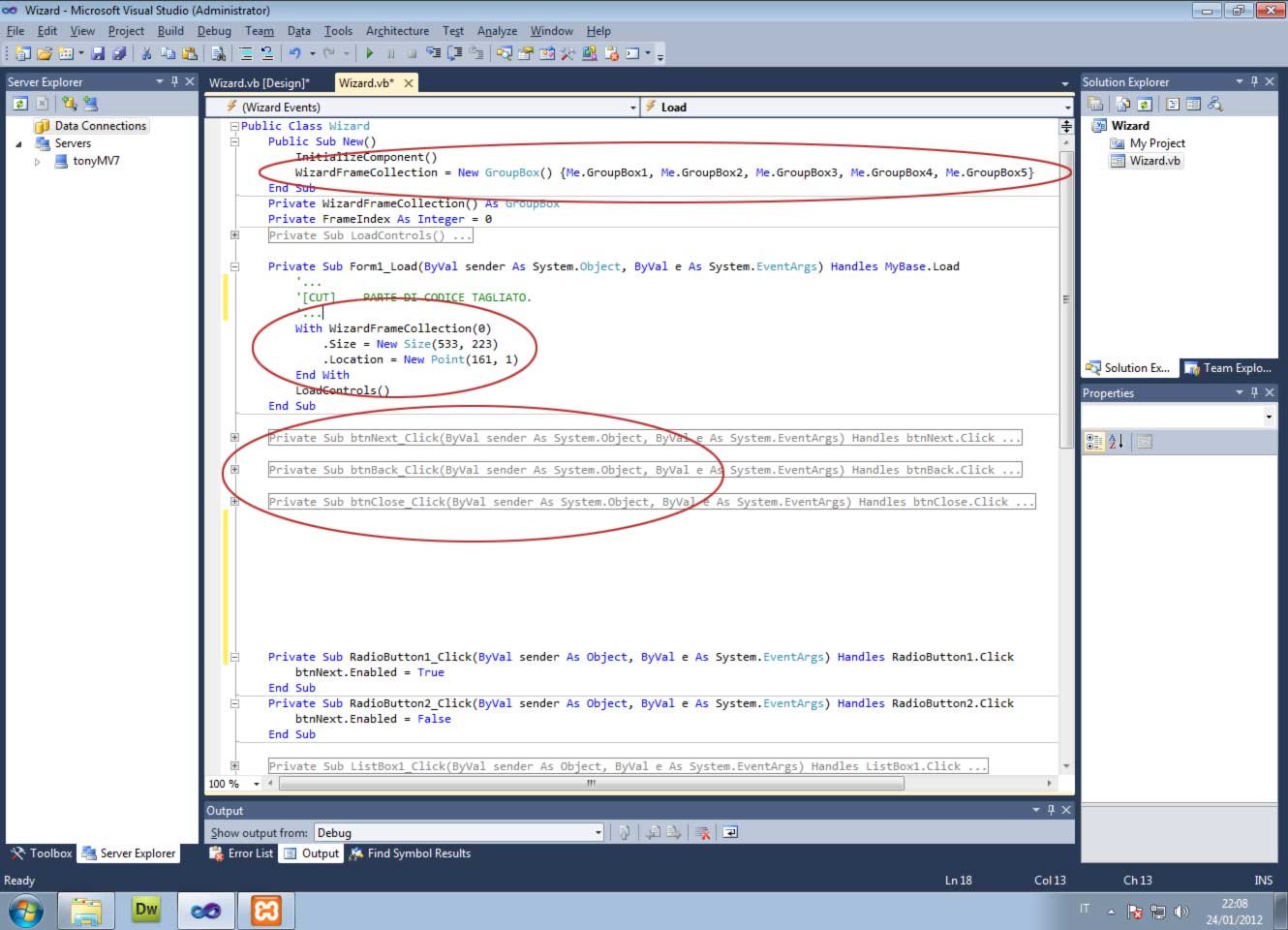Click View Designer icon in Solution Explorer
This screenshot has height=930, width=1288.
tap(1193, 104)
